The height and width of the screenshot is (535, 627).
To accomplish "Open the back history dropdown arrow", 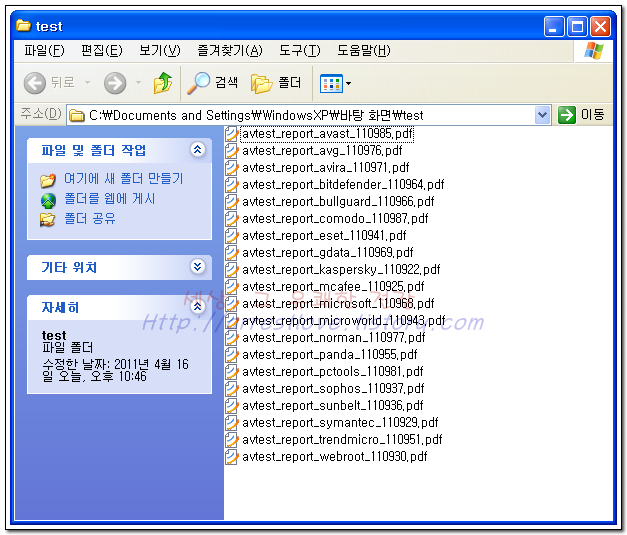I will click(87, 83).
